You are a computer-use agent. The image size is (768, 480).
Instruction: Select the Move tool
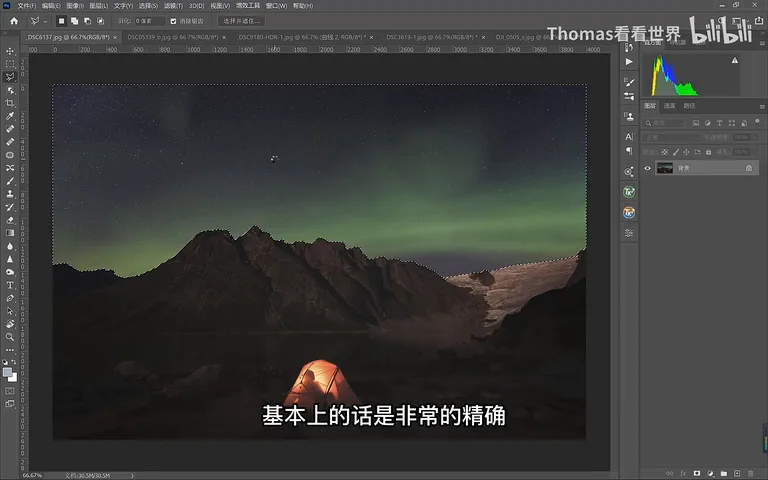[10, 51]
